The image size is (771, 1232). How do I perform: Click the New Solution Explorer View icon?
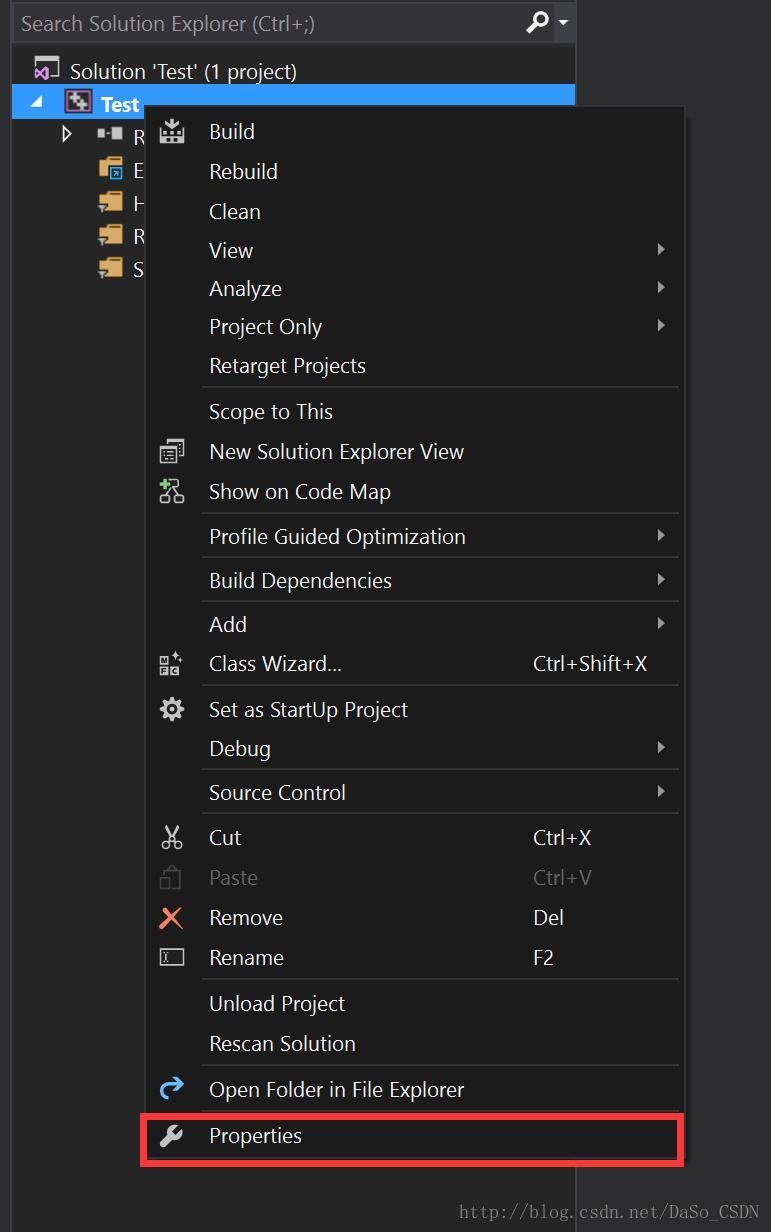pyautogui.click(x=172, y=452)
